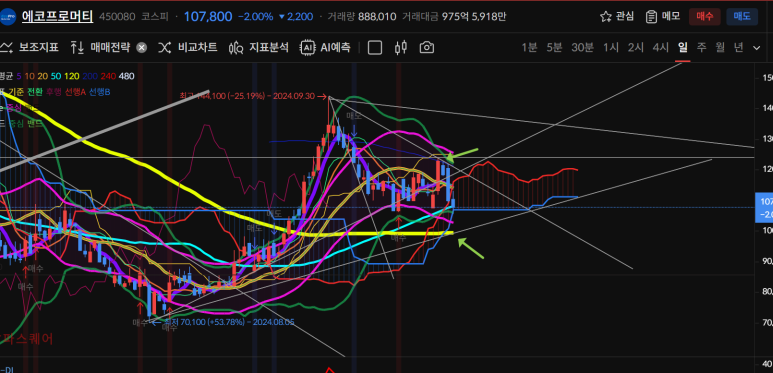Toggle the 선행B span legend
Image resolution: width=773 pixels, height=373 pixels.
click(101, 92)
